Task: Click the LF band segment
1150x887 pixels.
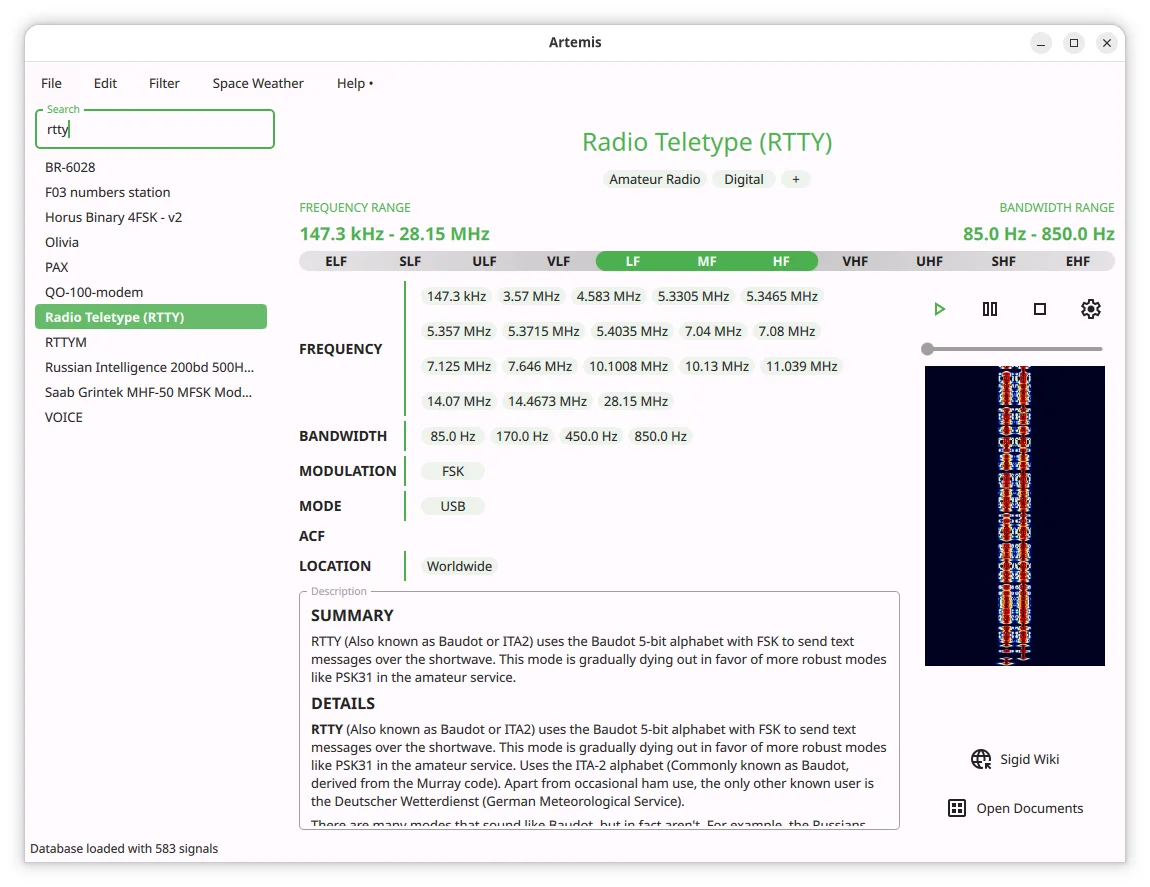Action: pos(633,261)
